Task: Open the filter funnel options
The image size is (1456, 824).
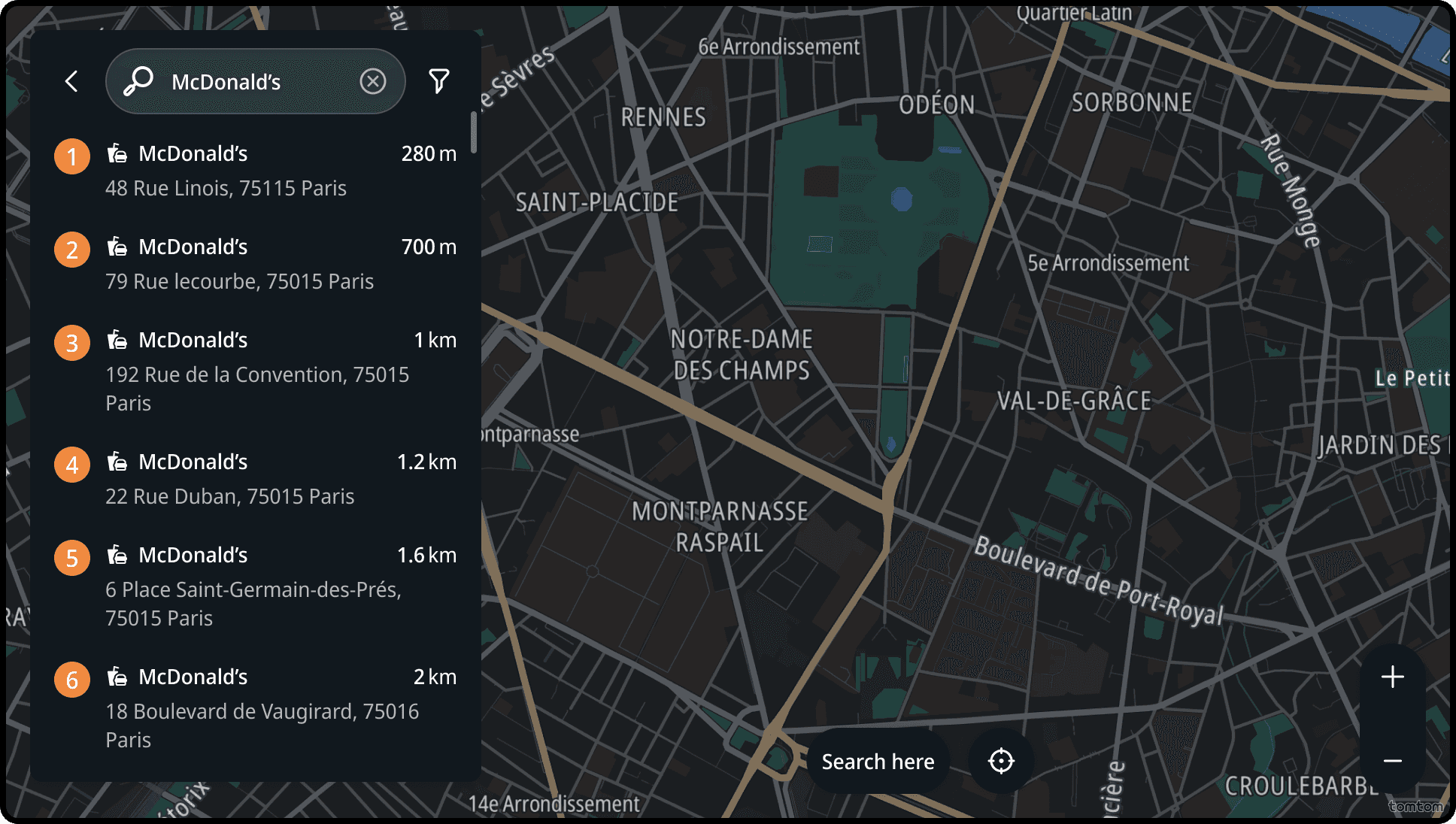Action: (x=439, y=81)
